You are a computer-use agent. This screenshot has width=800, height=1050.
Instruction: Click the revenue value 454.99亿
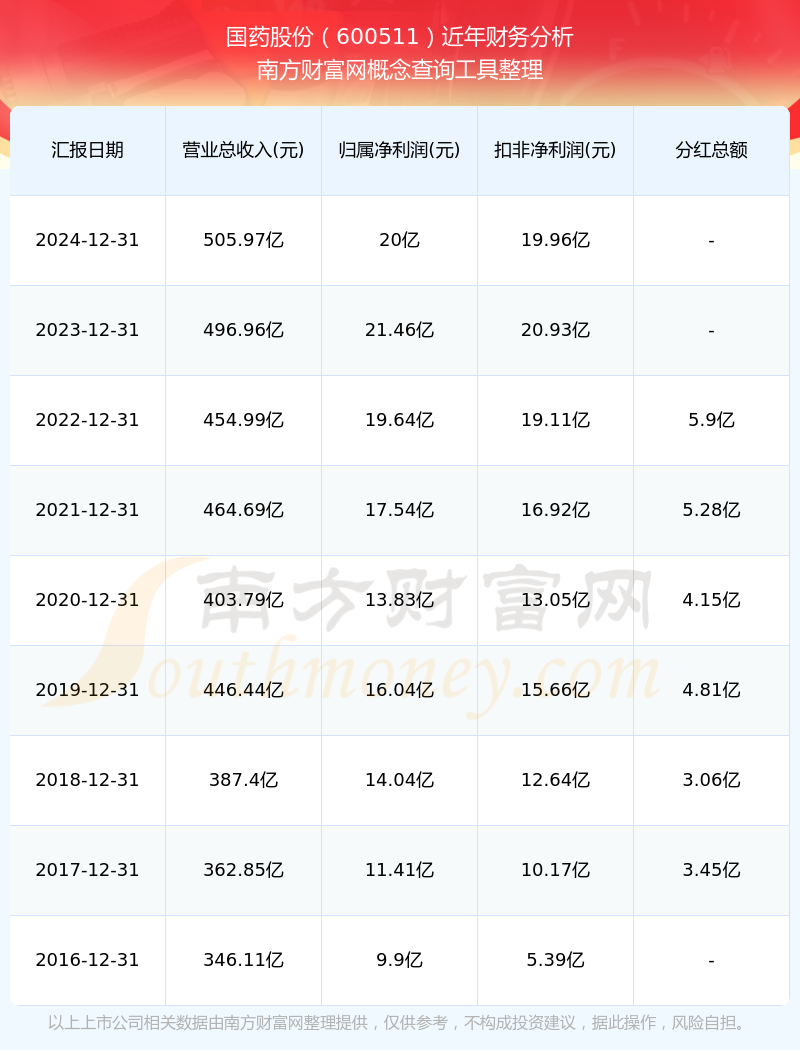click(x=244, y=420)
